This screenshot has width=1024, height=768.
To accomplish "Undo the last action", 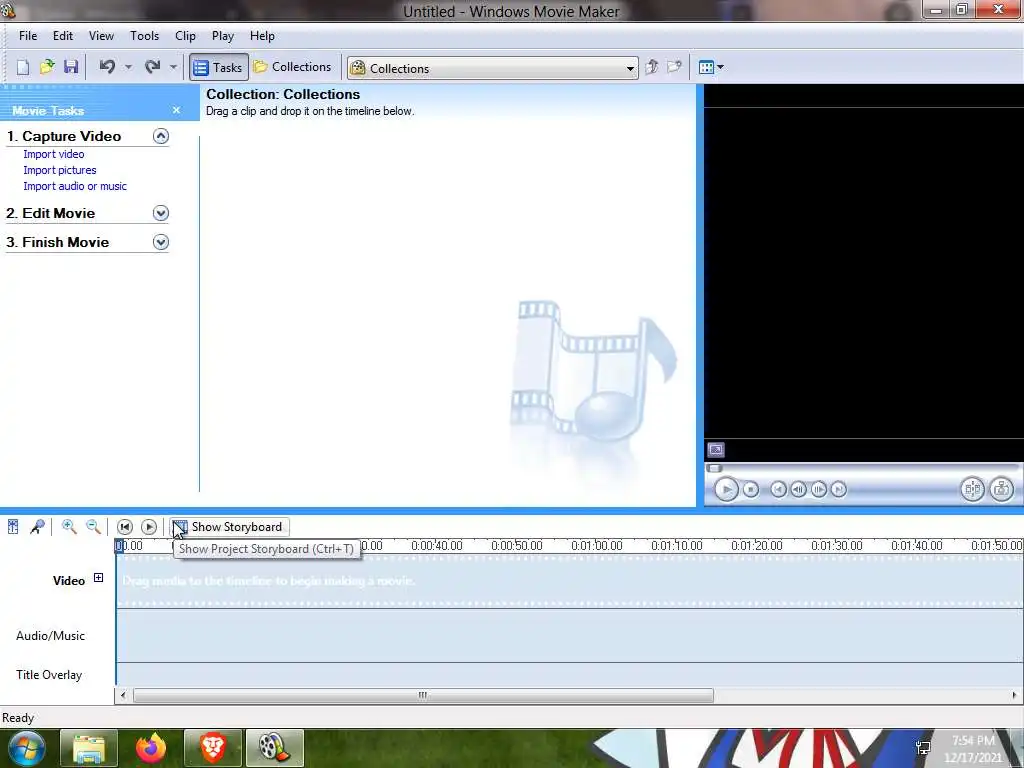I will (108, 67).
